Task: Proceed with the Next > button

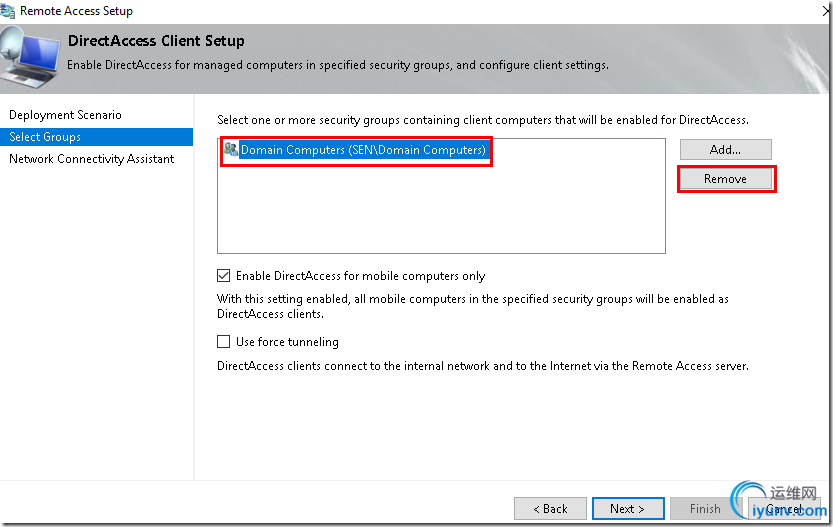Action: point(627,508)
